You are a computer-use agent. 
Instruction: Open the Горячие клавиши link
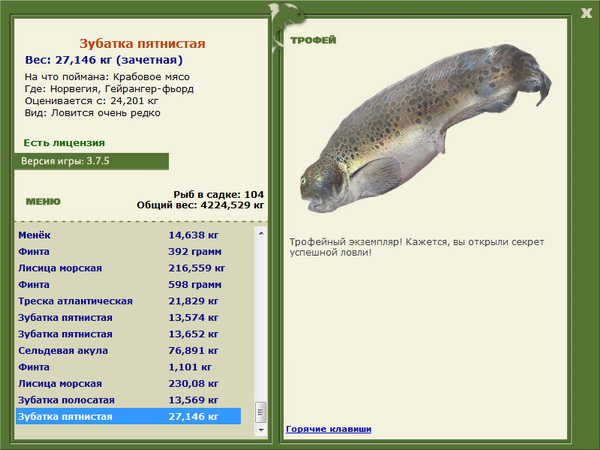[329, 429]
